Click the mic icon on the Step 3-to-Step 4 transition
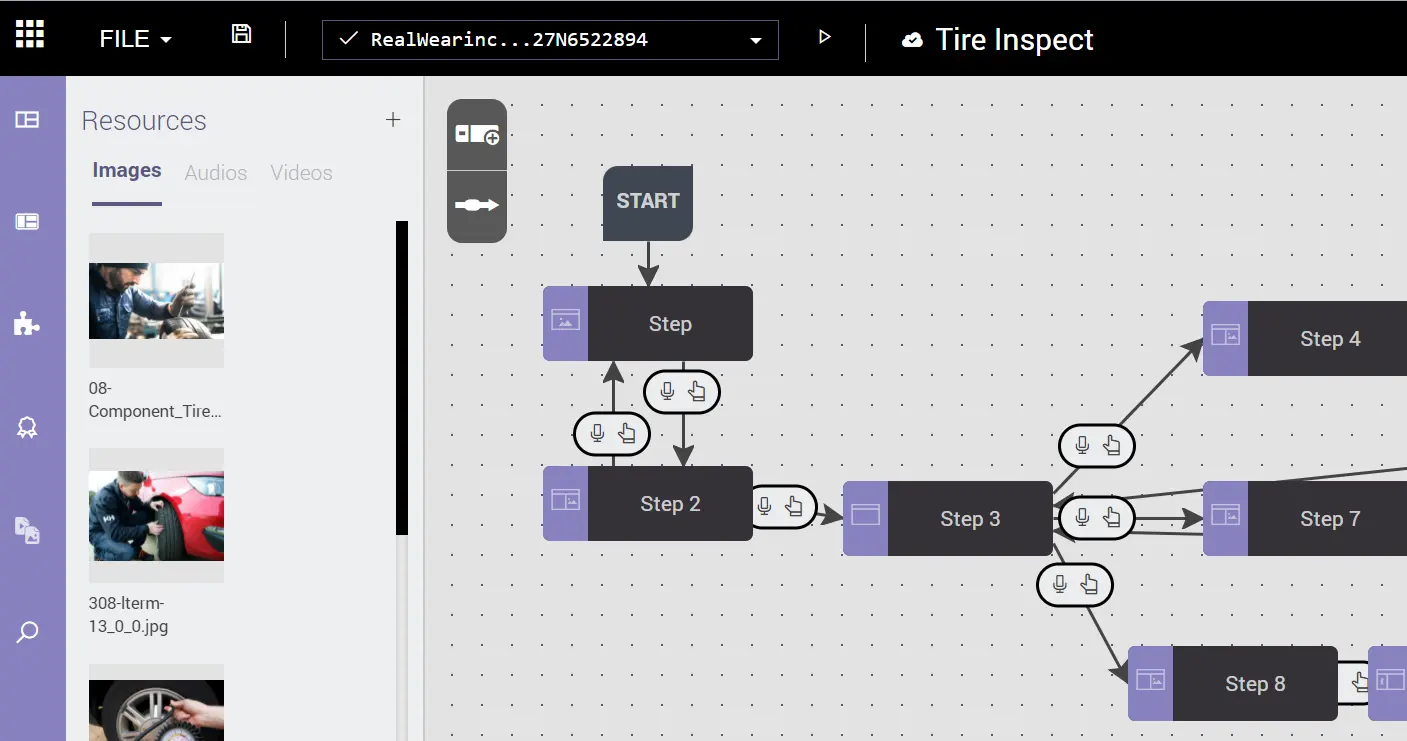The height and width of the screenshot is (741, 1407). click(x=1082, y=445)
